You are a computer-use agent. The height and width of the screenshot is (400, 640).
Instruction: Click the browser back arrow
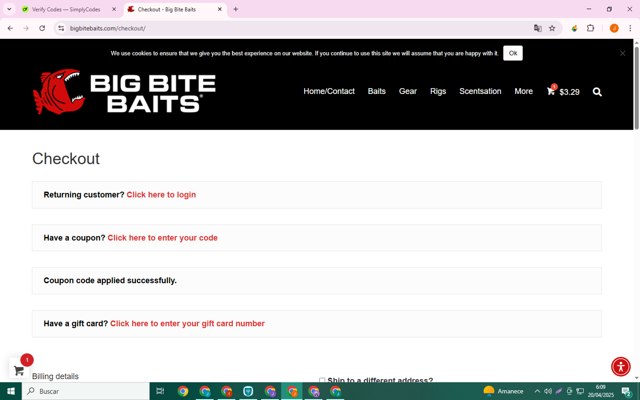tap(10, 28)
